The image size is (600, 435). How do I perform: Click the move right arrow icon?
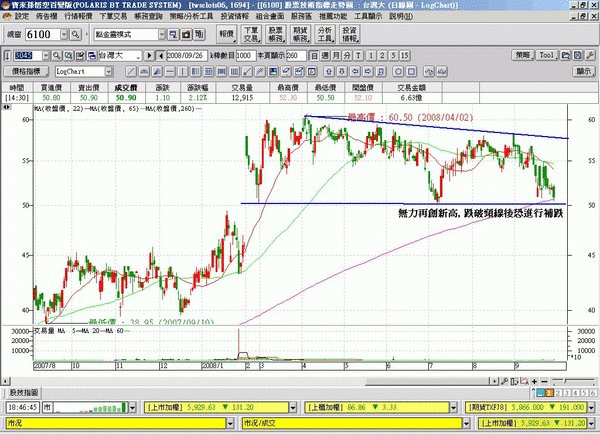[x=368, y=72]
